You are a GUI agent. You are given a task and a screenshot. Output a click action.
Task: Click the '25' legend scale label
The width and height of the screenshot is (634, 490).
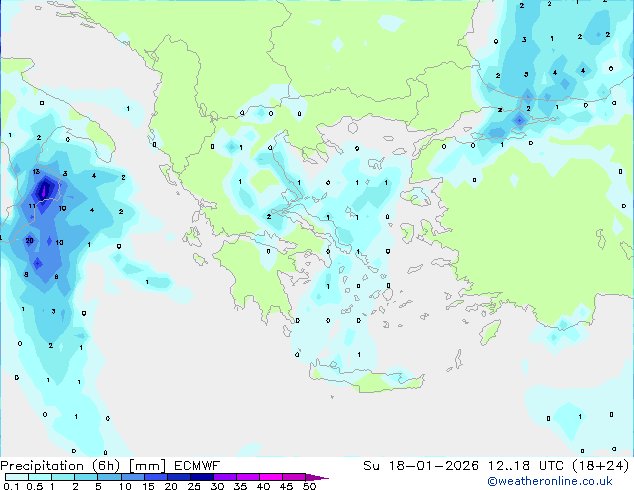click(194, 486)
